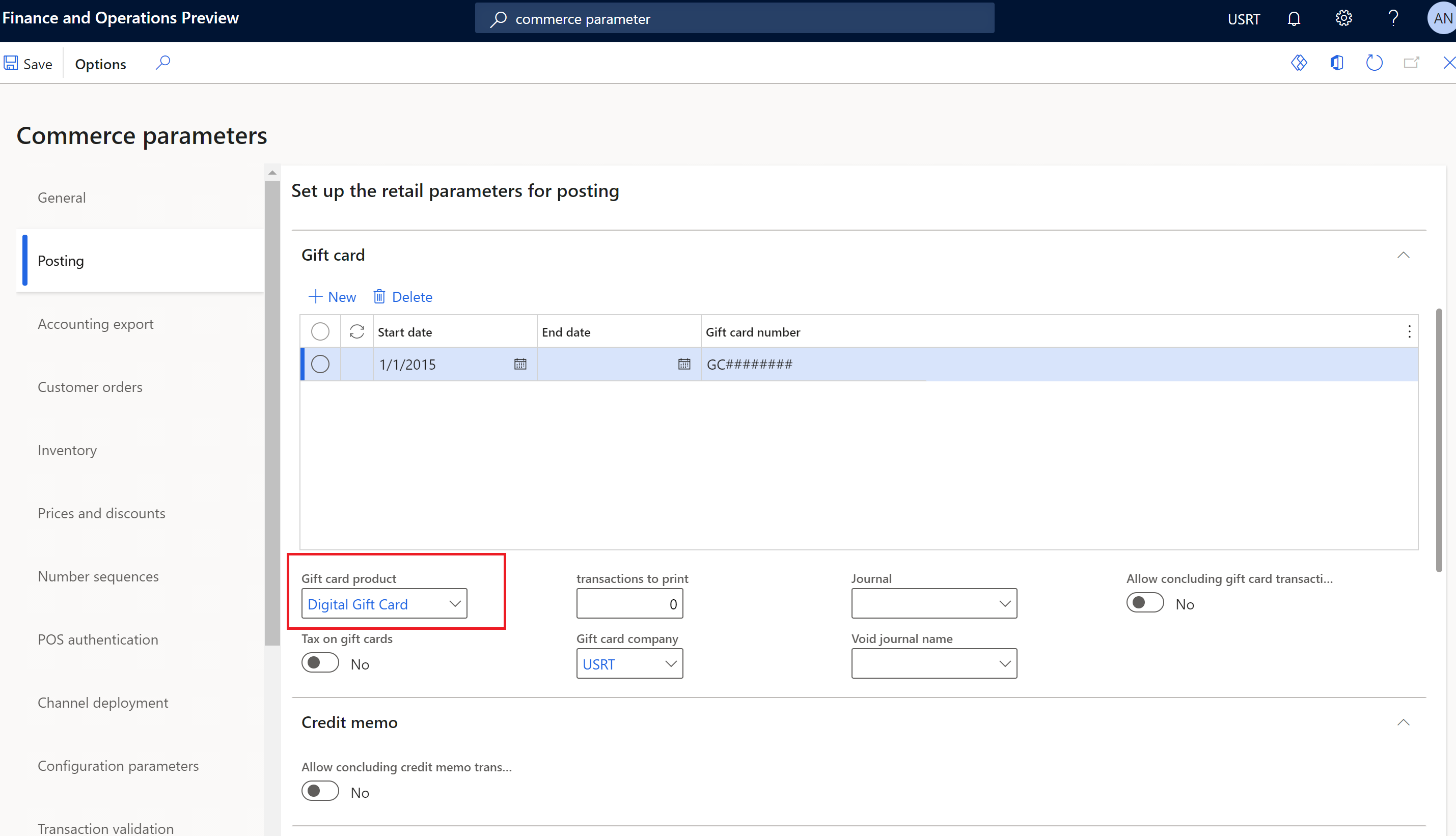Click the search/options magnifier icon
Screen dimensions: 1456x836
163,63
